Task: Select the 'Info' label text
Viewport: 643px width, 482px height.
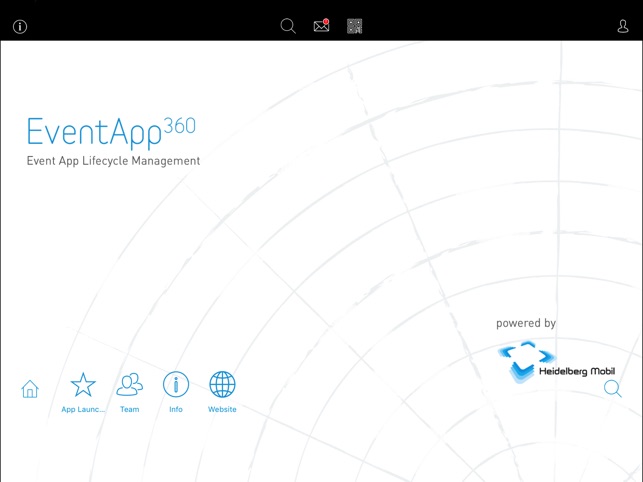Action: (x=176, y=409)
